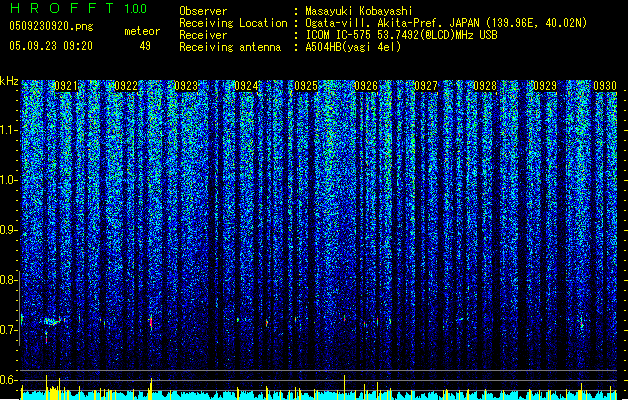629x400 pixels.
Task: Click the 1.0 kHz axis label
Action: point(9,180)
